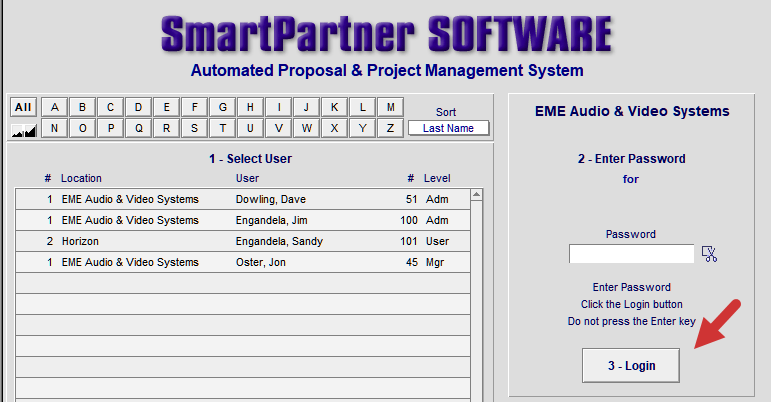
Task: Filter users by letter B
Action: pyautogui.click(x=83, y=107)
